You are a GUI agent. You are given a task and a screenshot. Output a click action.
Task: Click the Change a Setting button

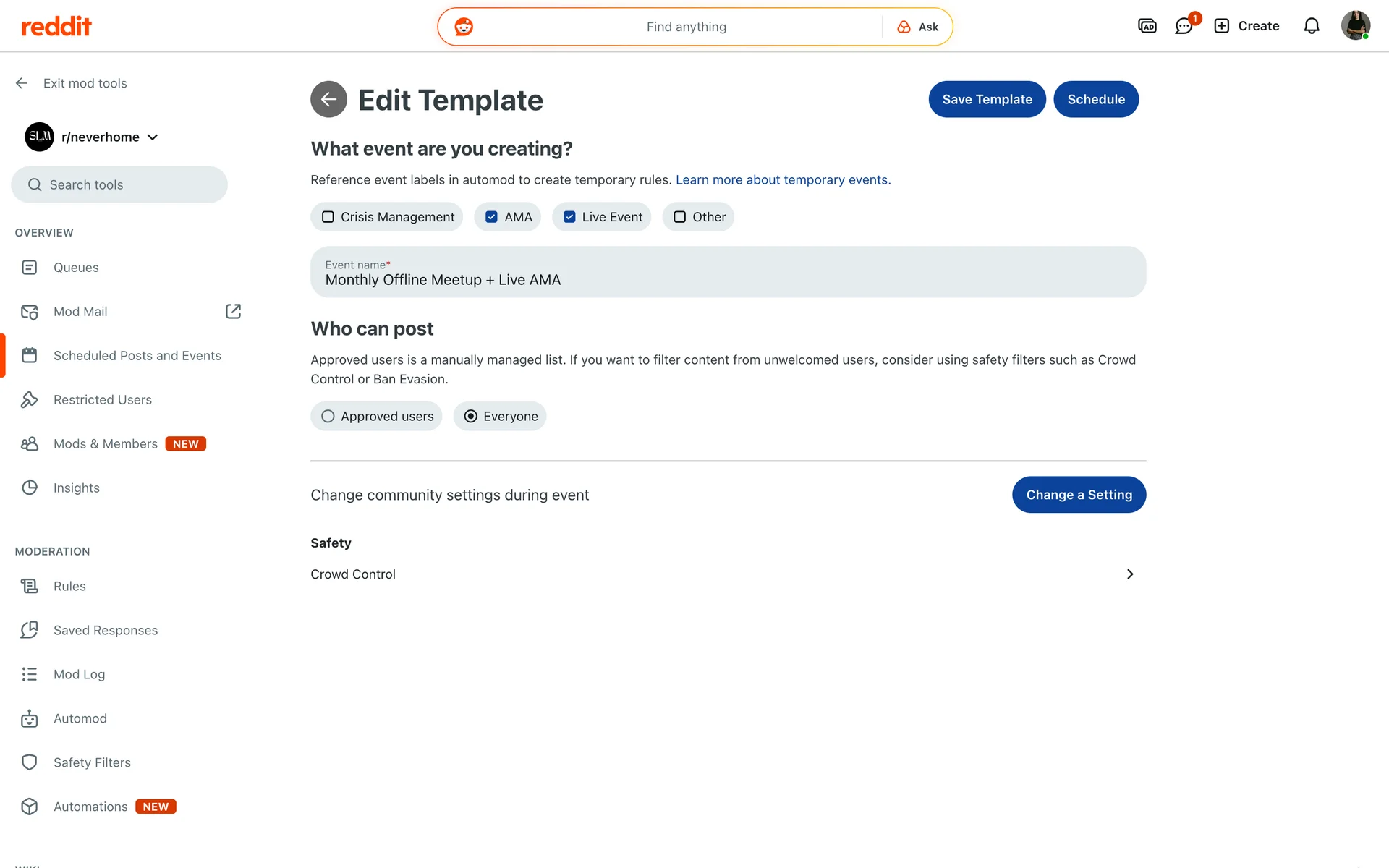pos(1079,495)
